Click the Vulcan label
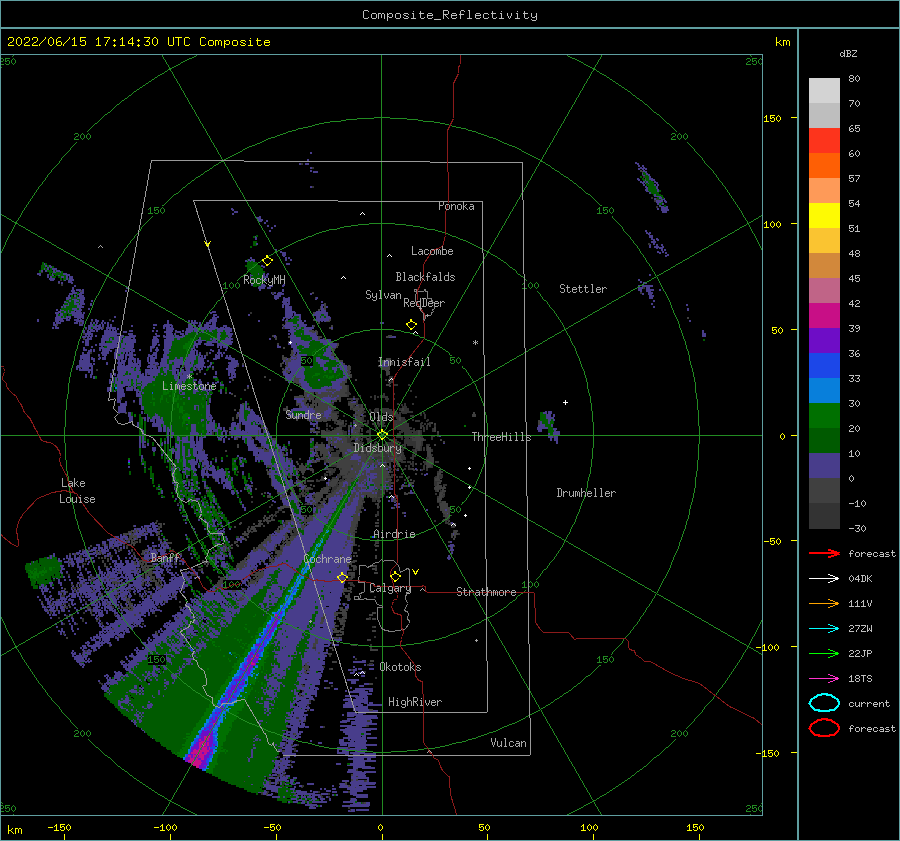The width and height of the screenshot is (900, 841). click(x=509, y=743)
